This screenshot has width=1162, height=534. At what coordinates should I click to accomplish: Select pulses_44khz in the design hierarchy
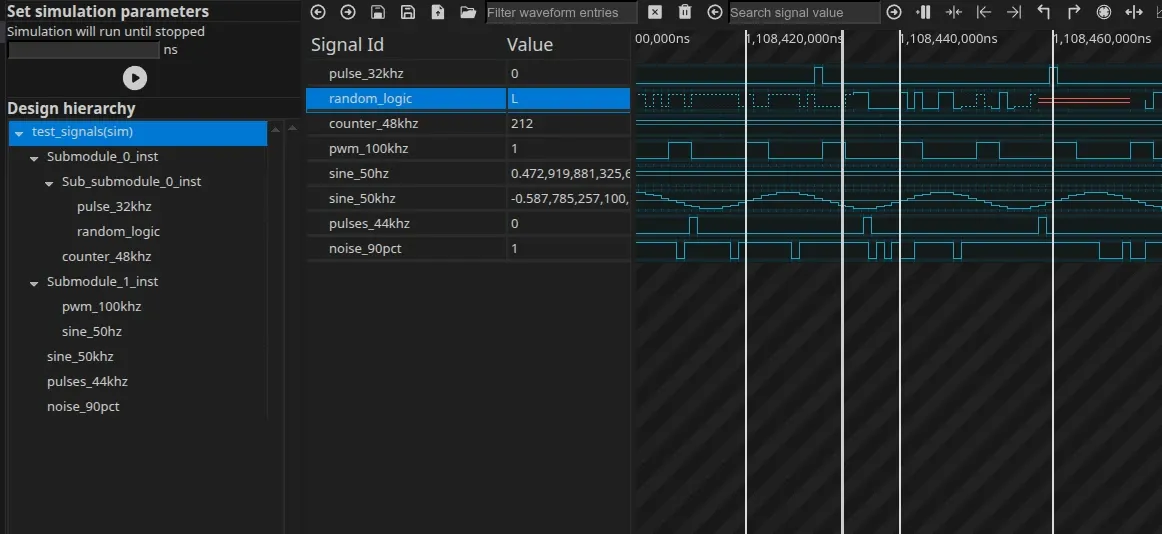87,381
